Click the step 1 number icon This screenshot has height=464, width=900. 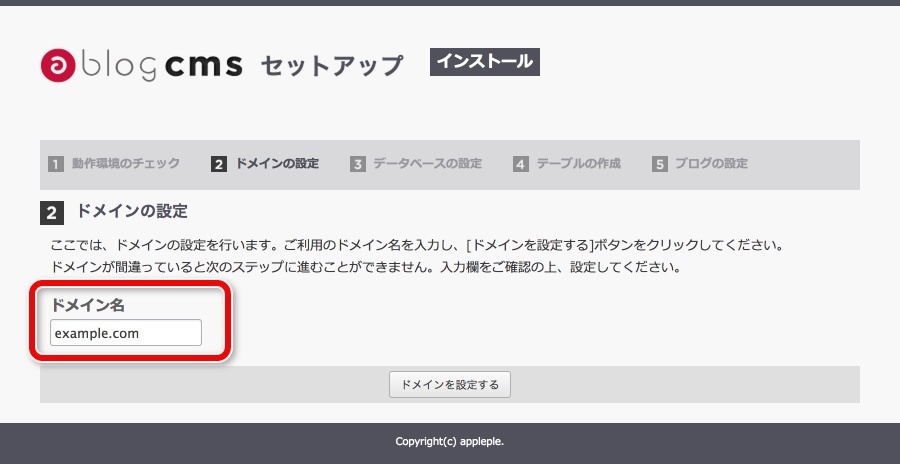[x=56, y=164]
